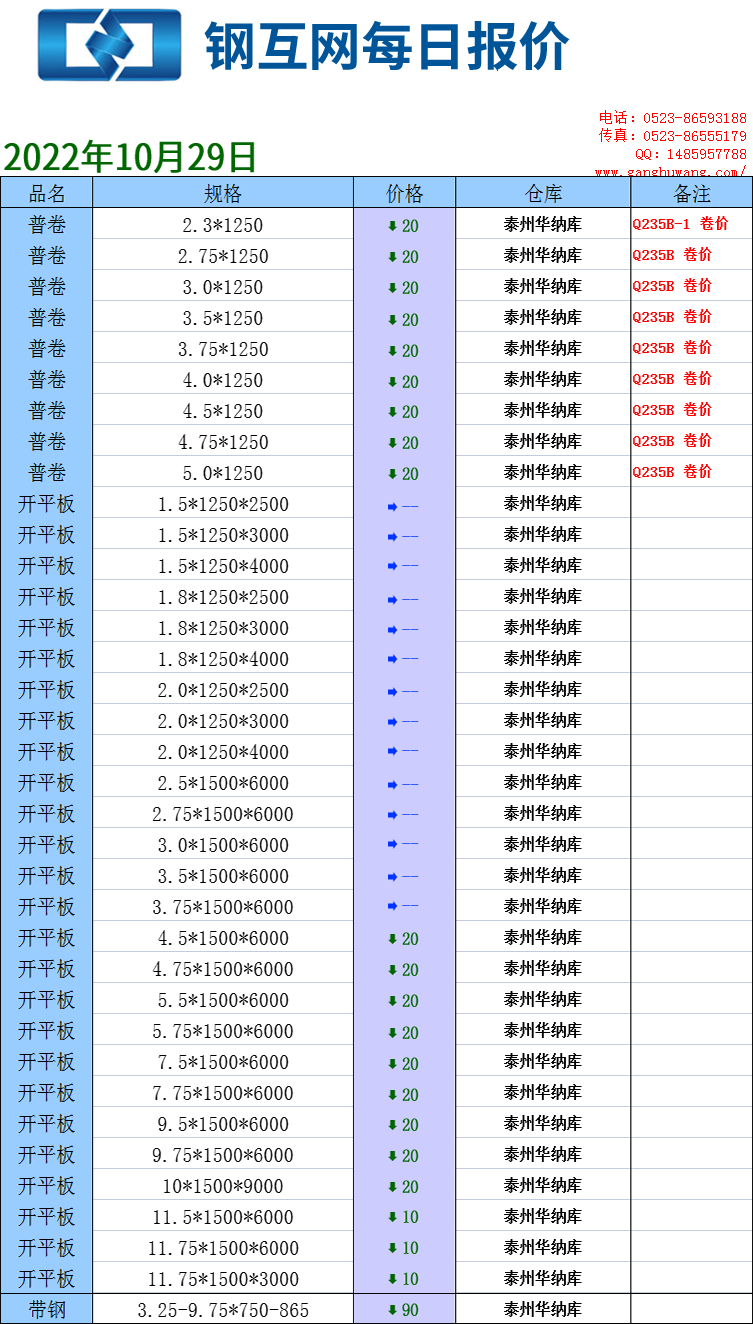The width and height of the screenshot is (753, 1324).
Task: Open the www.ganghuwang.com website link
Action: pos(670,172)
